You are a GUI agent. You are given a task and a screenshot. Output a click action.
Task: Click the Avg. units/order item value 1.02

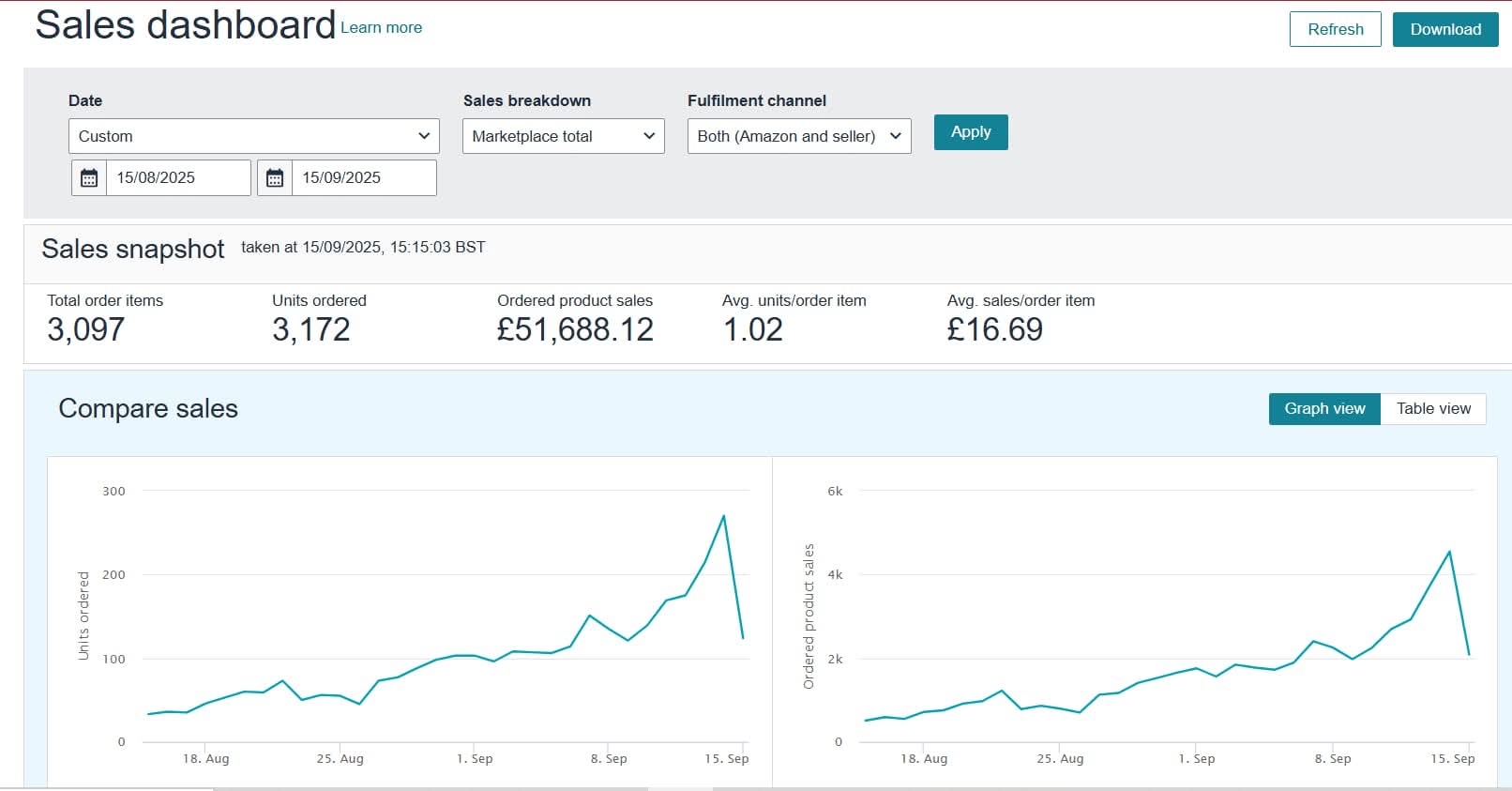point(752,329)
